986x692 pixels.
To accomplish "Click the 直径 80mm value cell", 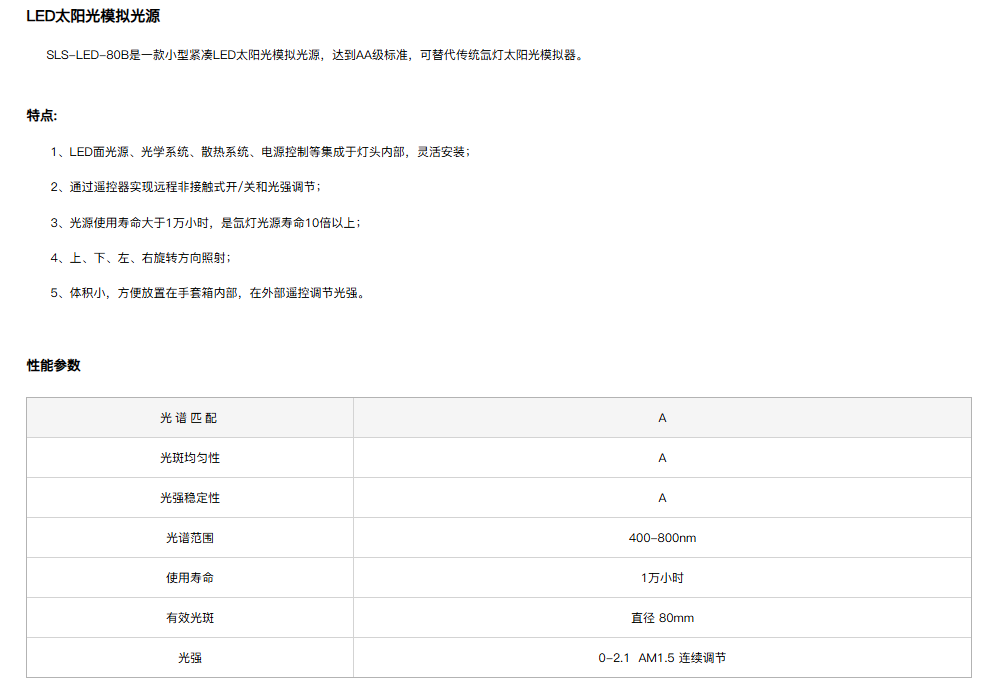I will point(662,618).
